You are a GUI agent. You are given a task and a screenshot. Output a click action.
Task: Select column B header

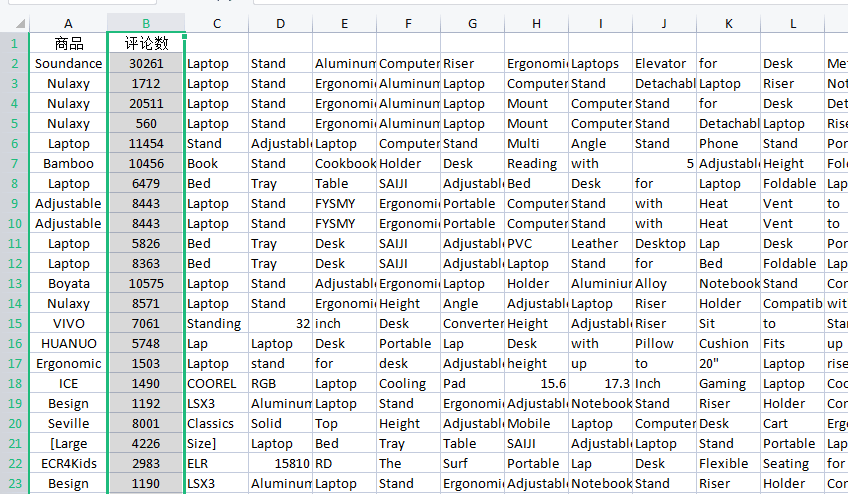click(x=146, y=23)
